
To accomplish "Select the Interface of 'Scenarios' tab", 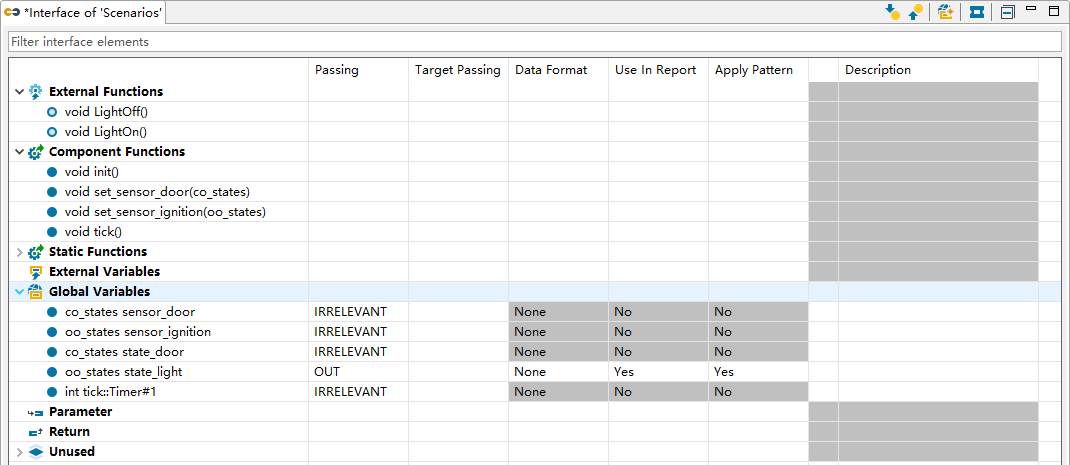I will click(83, 12).
